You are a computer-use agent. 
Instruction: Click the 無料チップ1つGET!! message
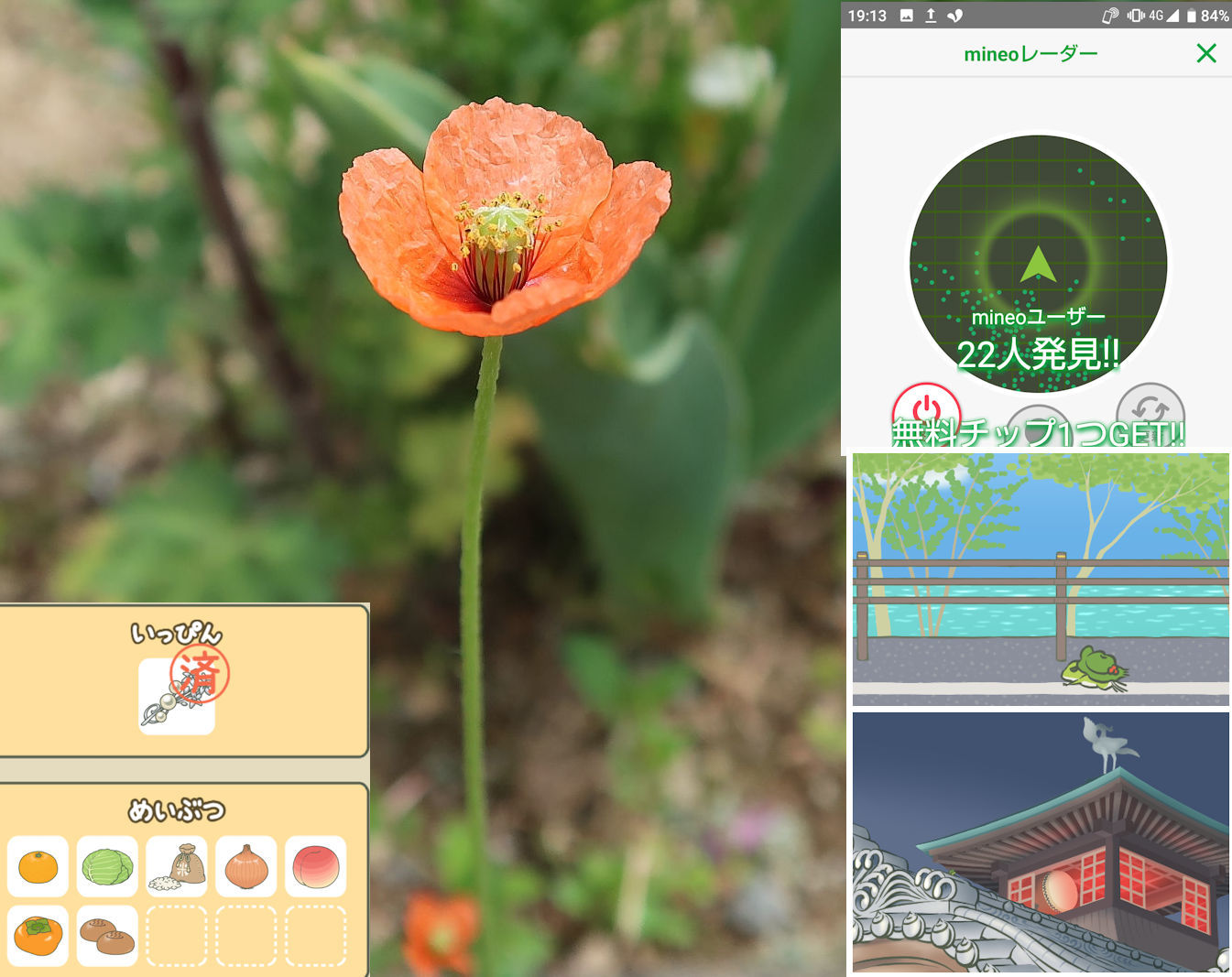click(1039, 433)
